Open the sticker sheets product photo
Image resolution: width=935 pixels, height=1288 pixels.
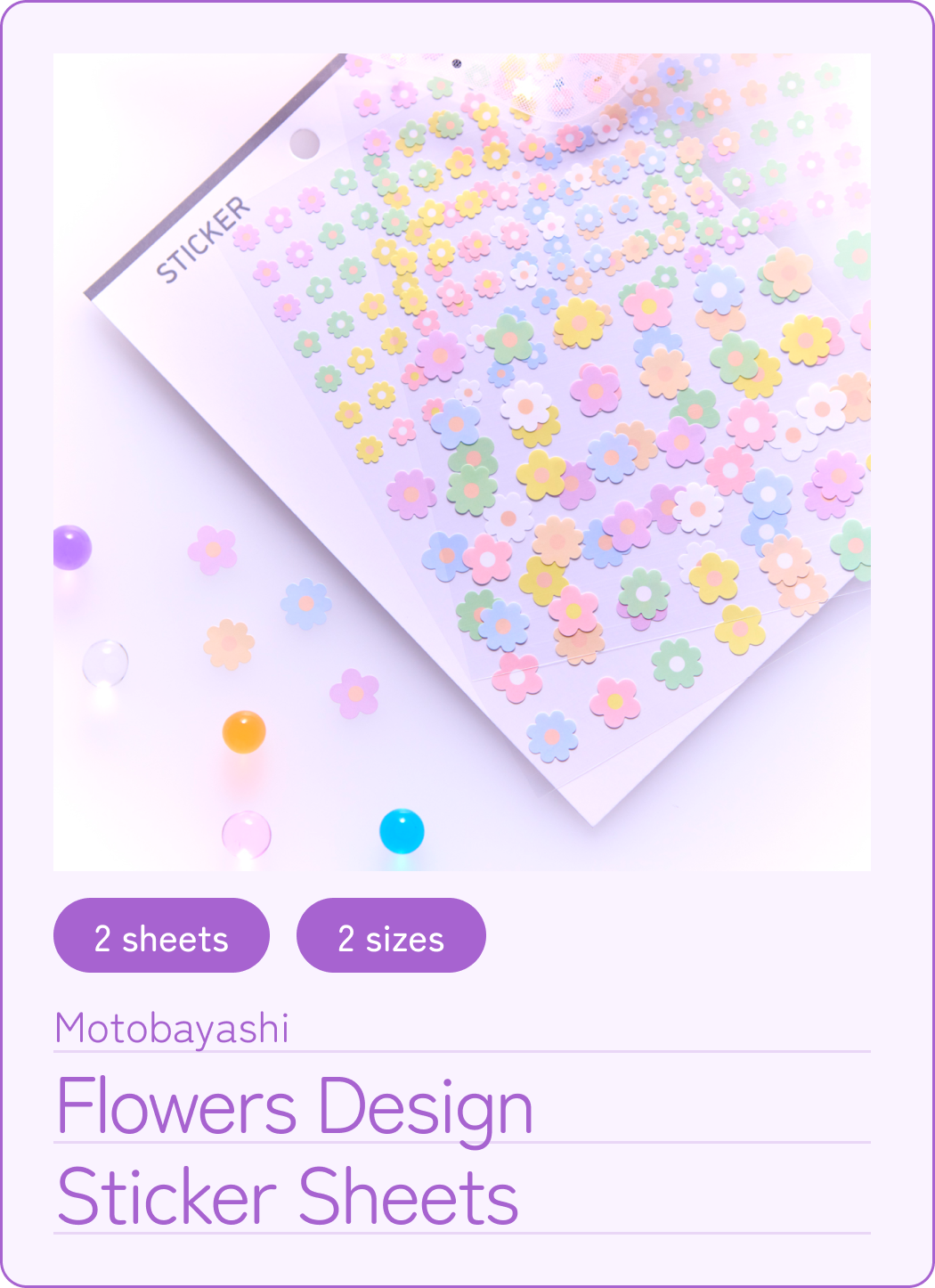(462, 462)
